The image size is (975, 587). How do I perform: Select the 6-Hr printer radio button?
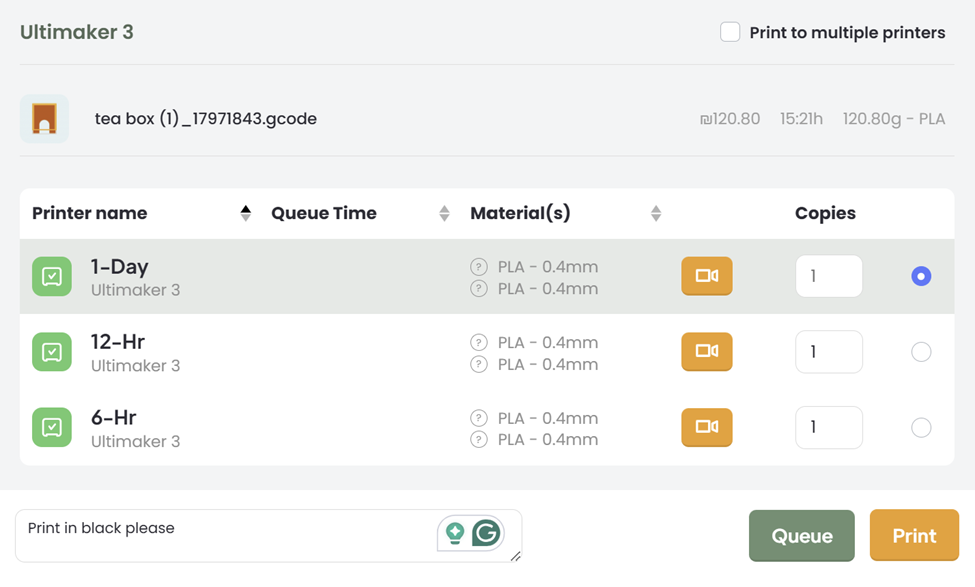921,427
